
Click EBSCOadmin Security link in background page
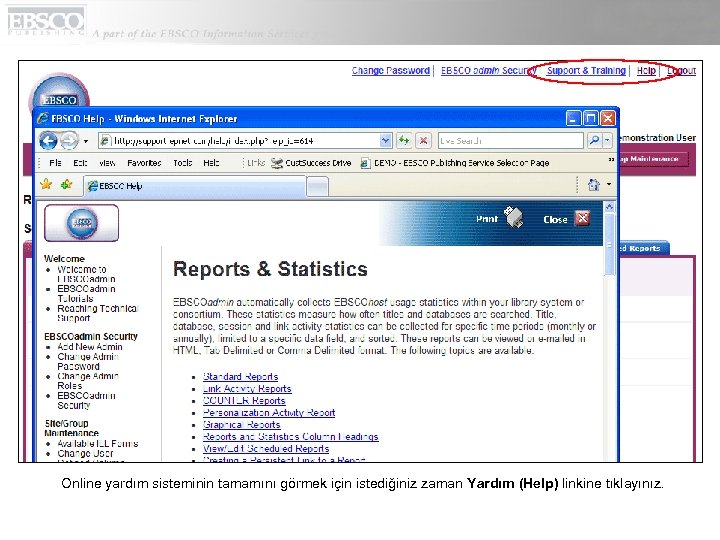(x=488, y=71)
